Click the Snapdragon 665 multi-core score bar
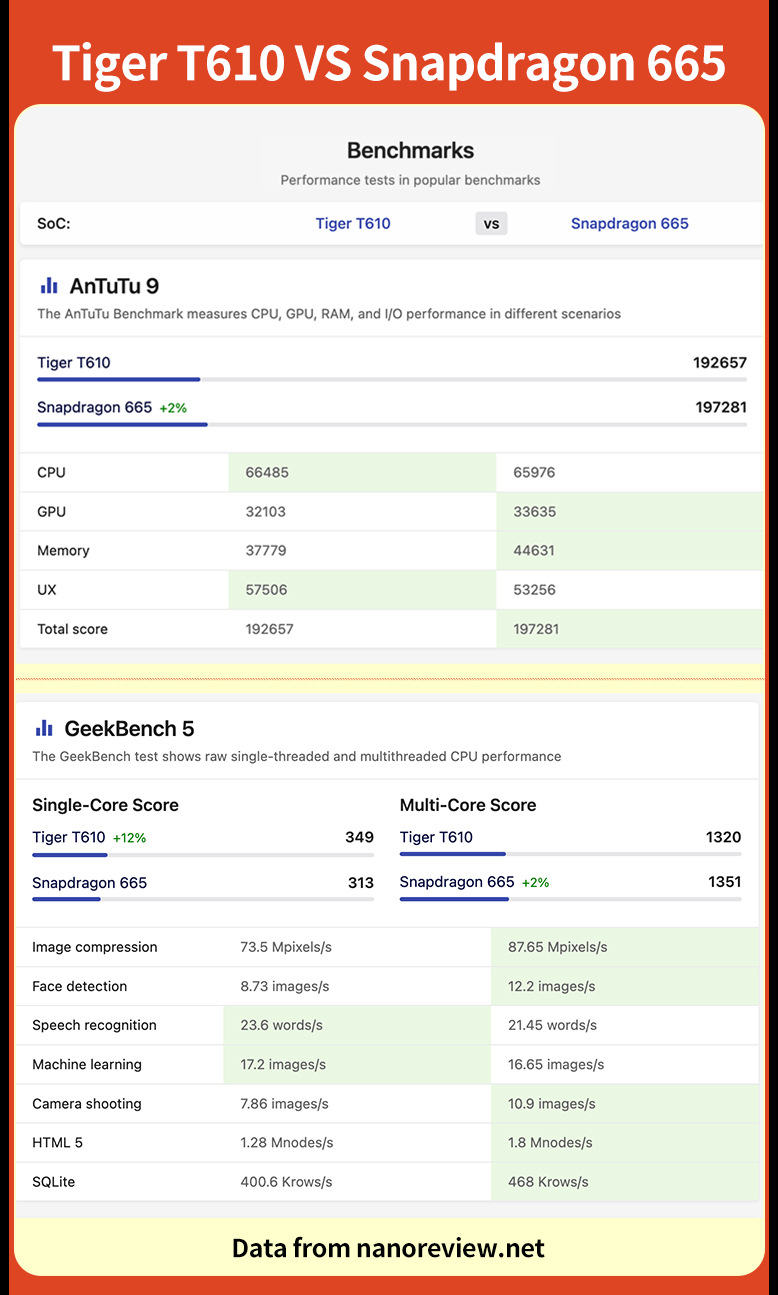778x1295 pixels. click(x=570, y=899)
